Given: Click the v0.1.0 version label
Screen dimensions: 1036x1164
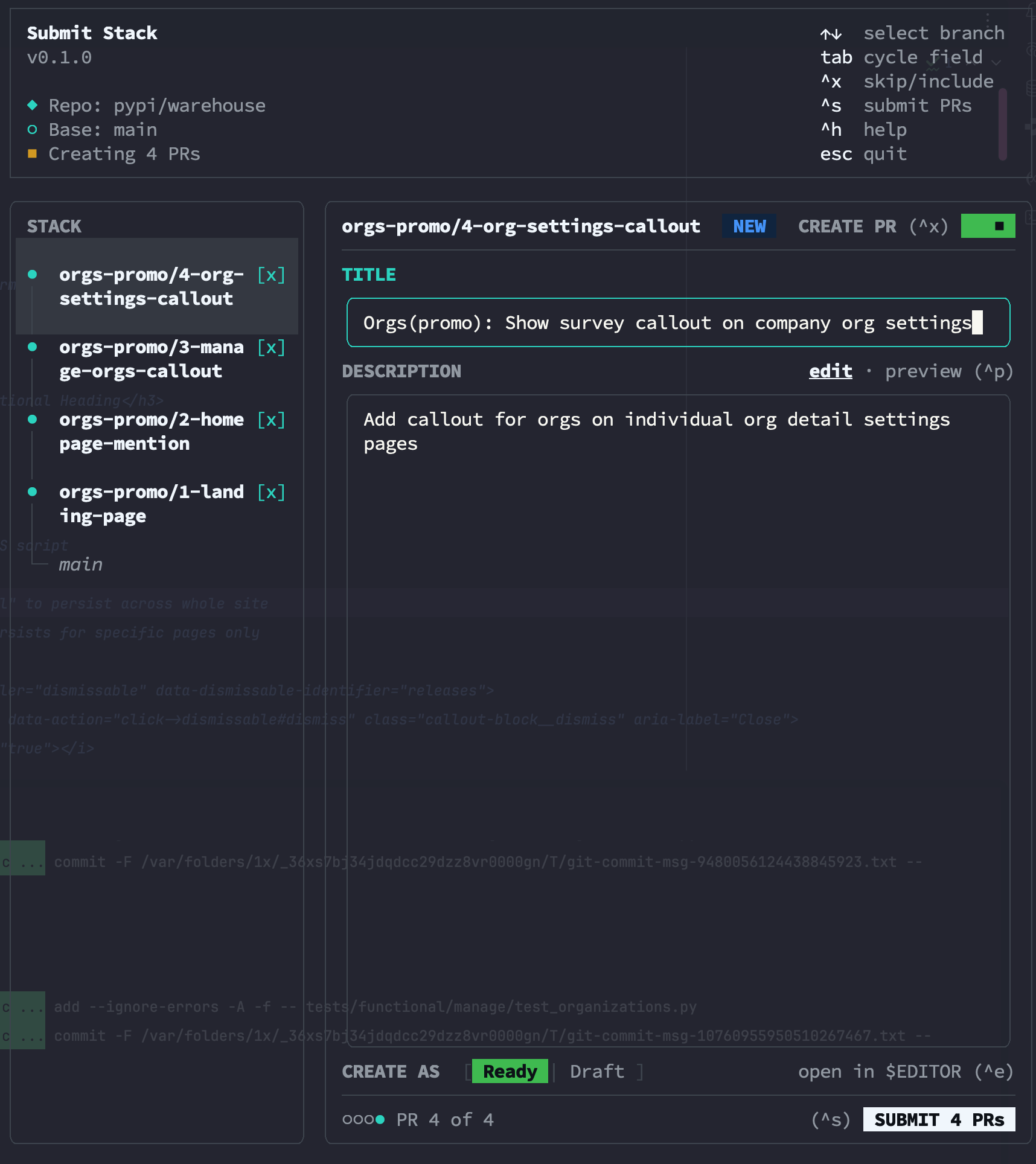Looking at the screenshot, I should point(59,57).
